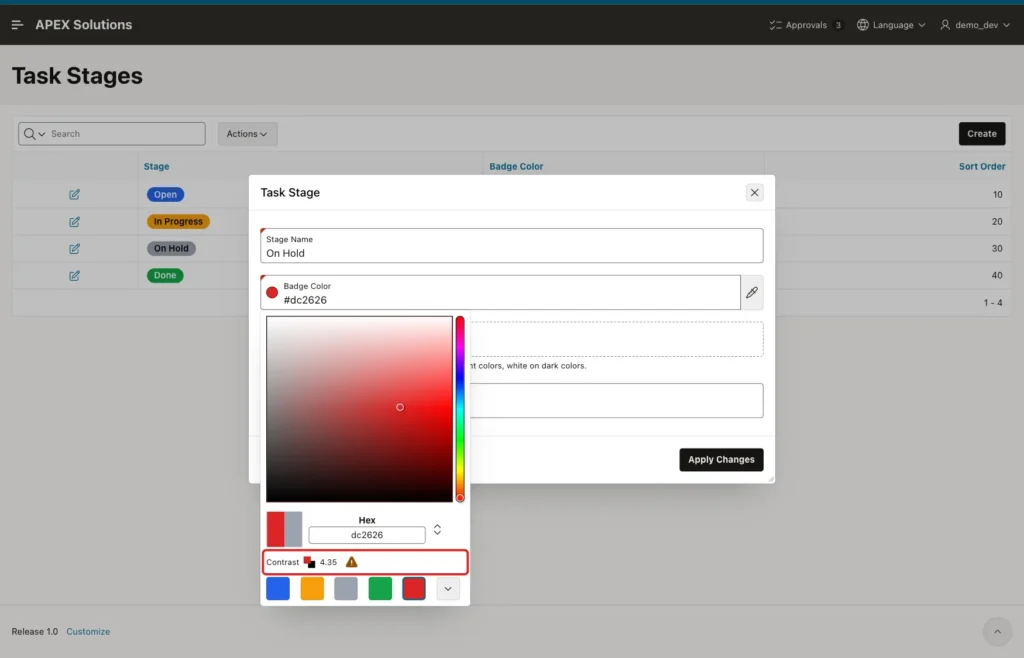Screen dimensions: 1024x658
Task: Open Approvals list in header
Action: 805,25
